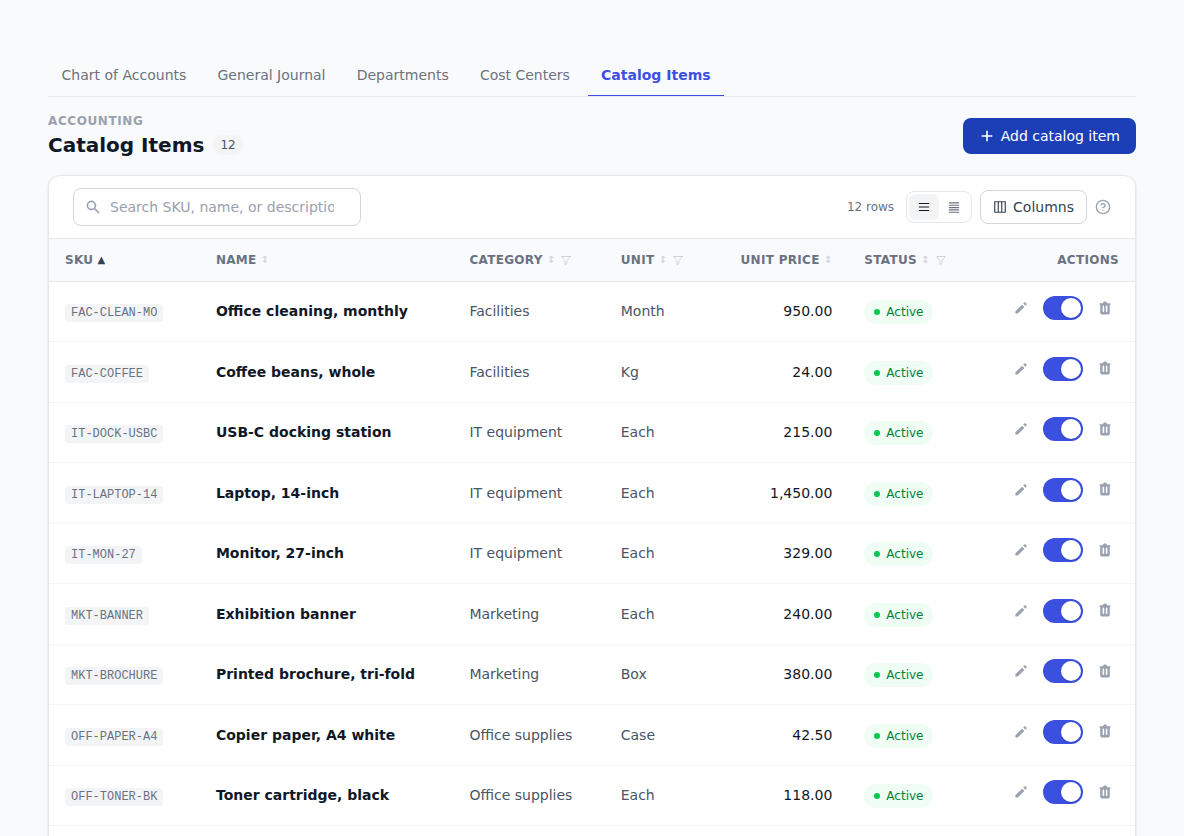The width and height of the screenshot is (1184, 836).
Task: Click the FAC-COFFEE SKU code
Action: pyautogui.click(x=106, y=373)
